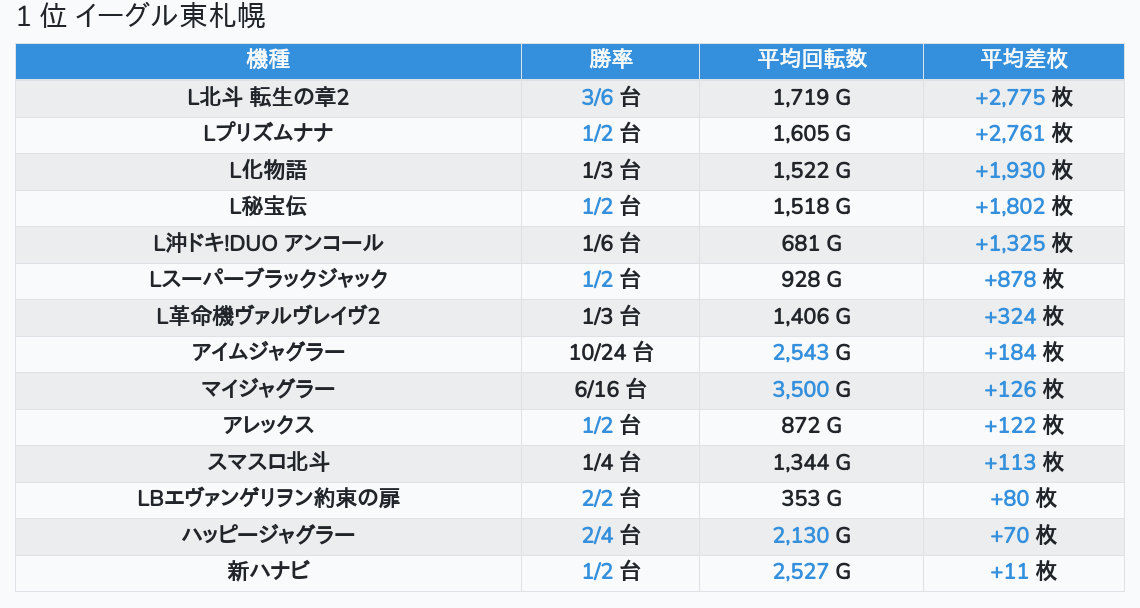Sort by the 勝率 column header
The width and height of the screenshot is (1140, 608).
coord(610,60)
